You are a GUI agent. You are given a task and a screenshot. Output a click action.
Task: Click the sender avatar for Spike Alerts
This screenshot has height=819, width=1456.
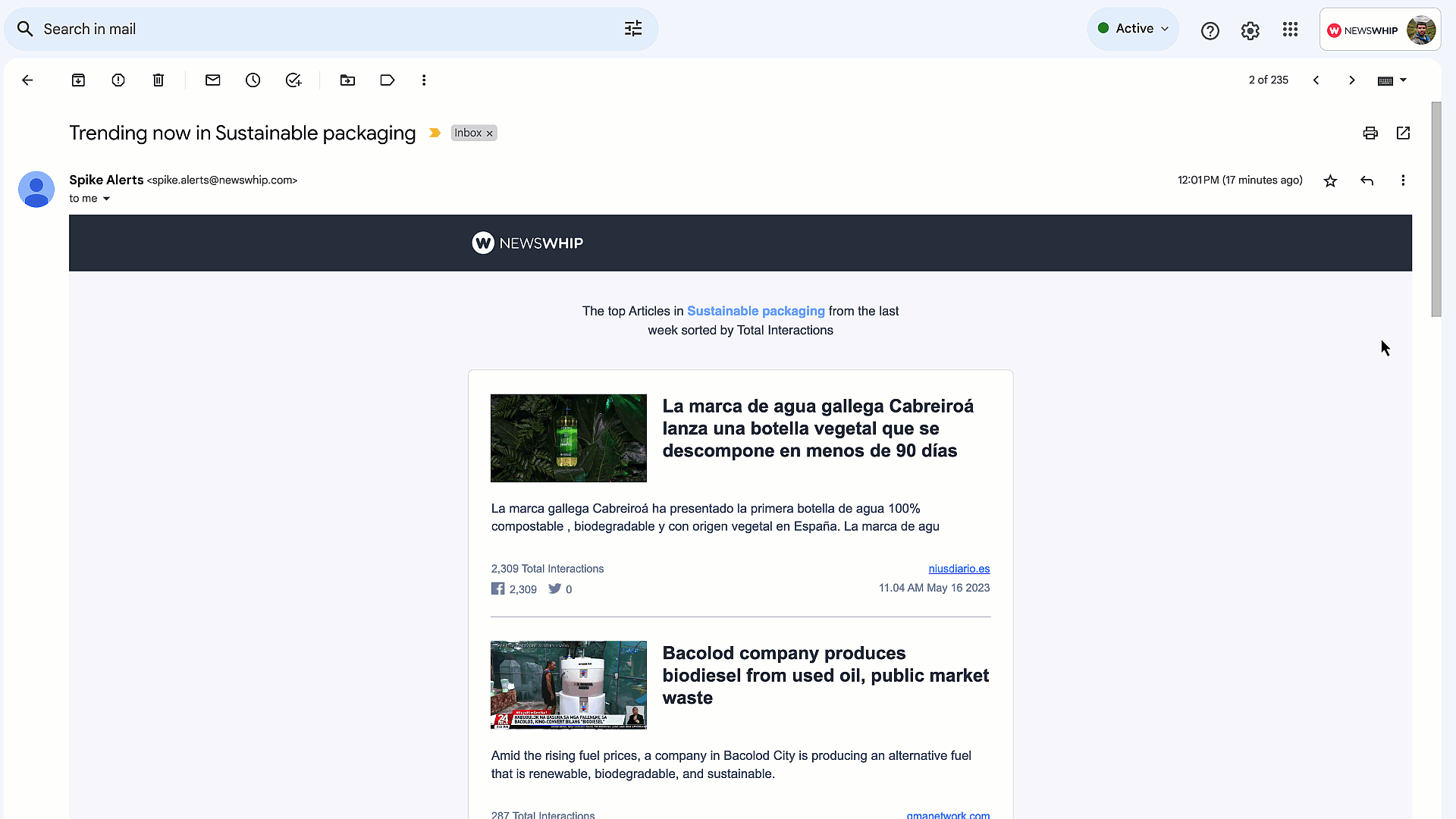pos(36,189)
